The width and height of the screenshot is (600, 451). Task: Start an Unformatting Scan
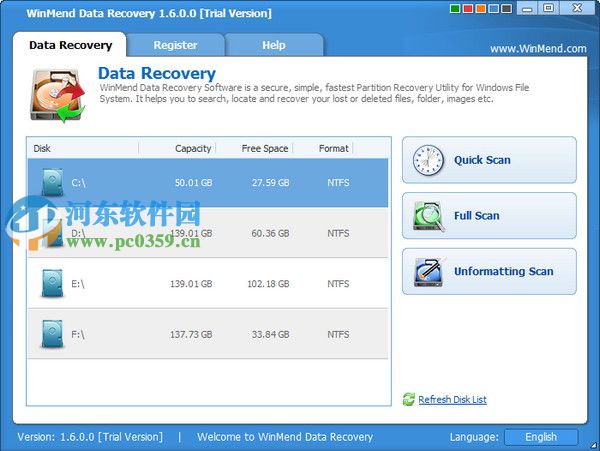(489, 271)
